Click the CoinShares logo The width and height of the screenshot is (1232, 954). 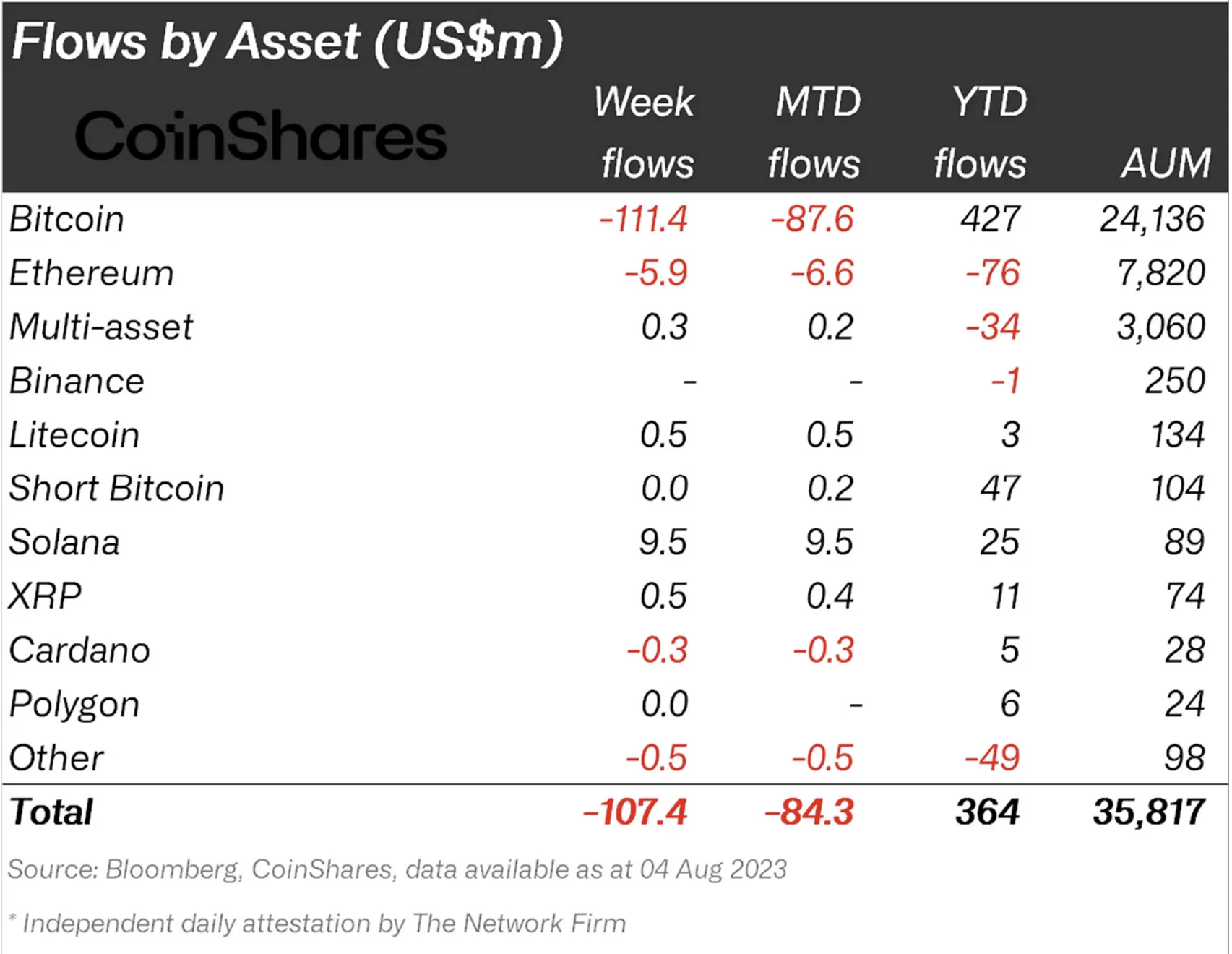(x=261, y=136)
